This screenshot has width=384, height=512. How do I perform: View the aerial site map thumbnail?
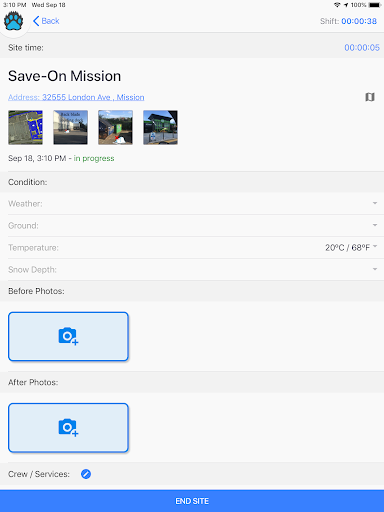coord(25,127)
